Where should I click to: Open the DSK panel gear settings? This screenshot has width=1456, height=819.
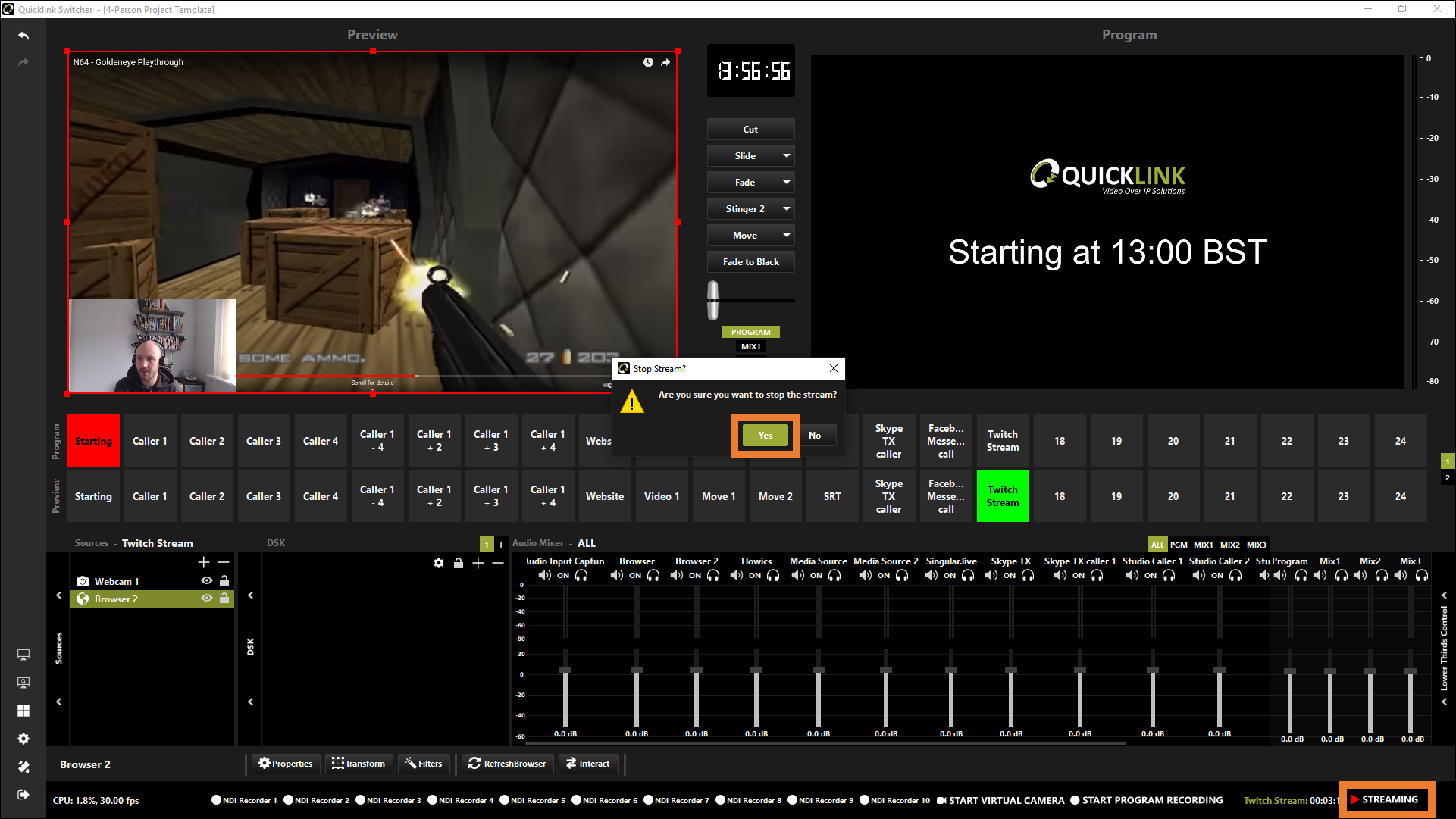click(439, 563)
